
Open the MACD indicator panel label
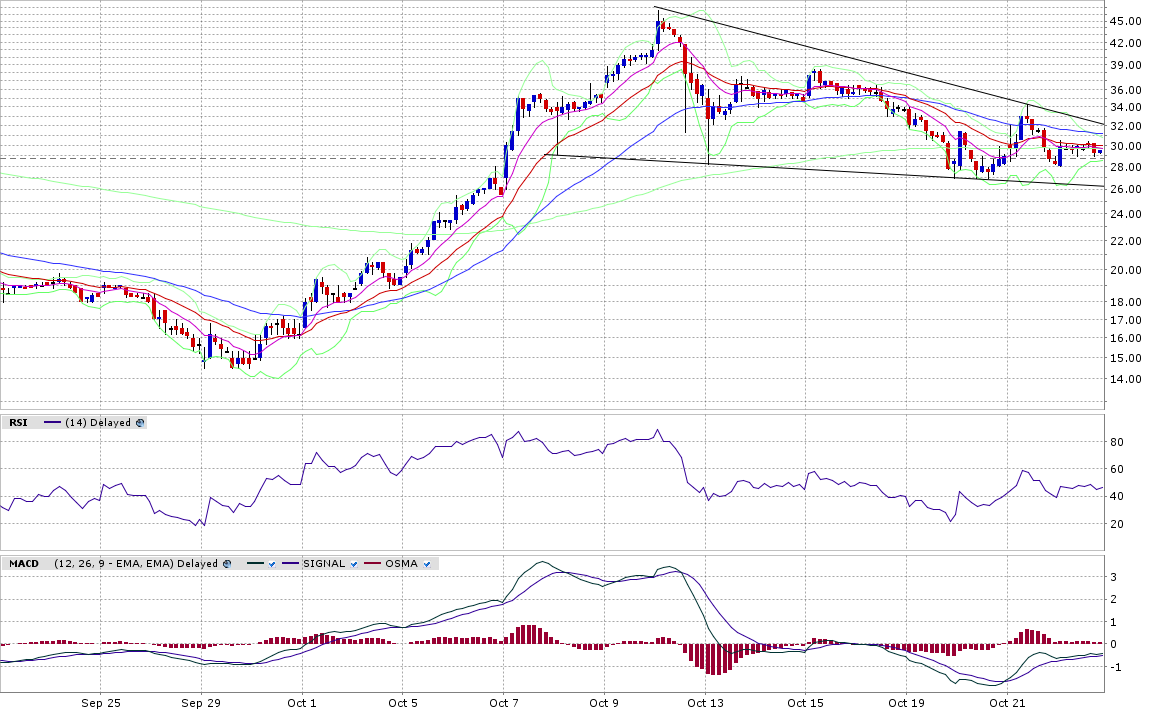[23, 564]
